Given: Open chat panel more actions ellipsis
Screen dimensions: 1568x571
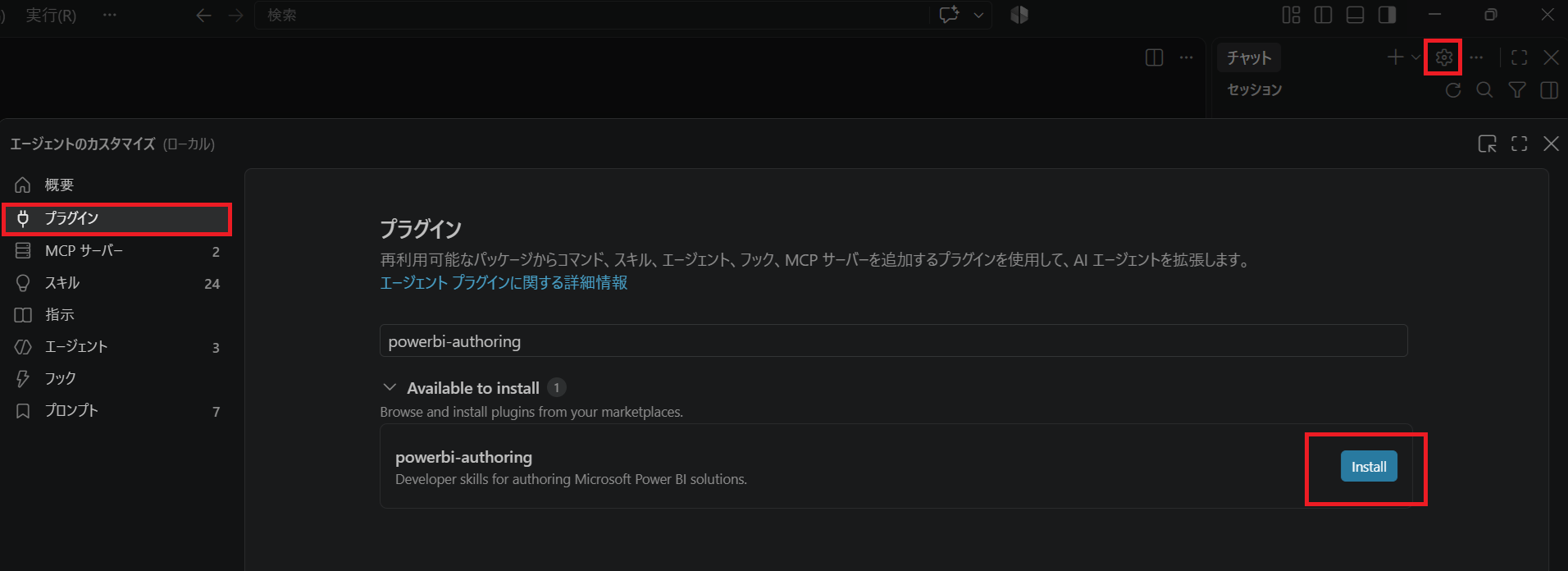Looking at the screenshot, I should 1476,57.
